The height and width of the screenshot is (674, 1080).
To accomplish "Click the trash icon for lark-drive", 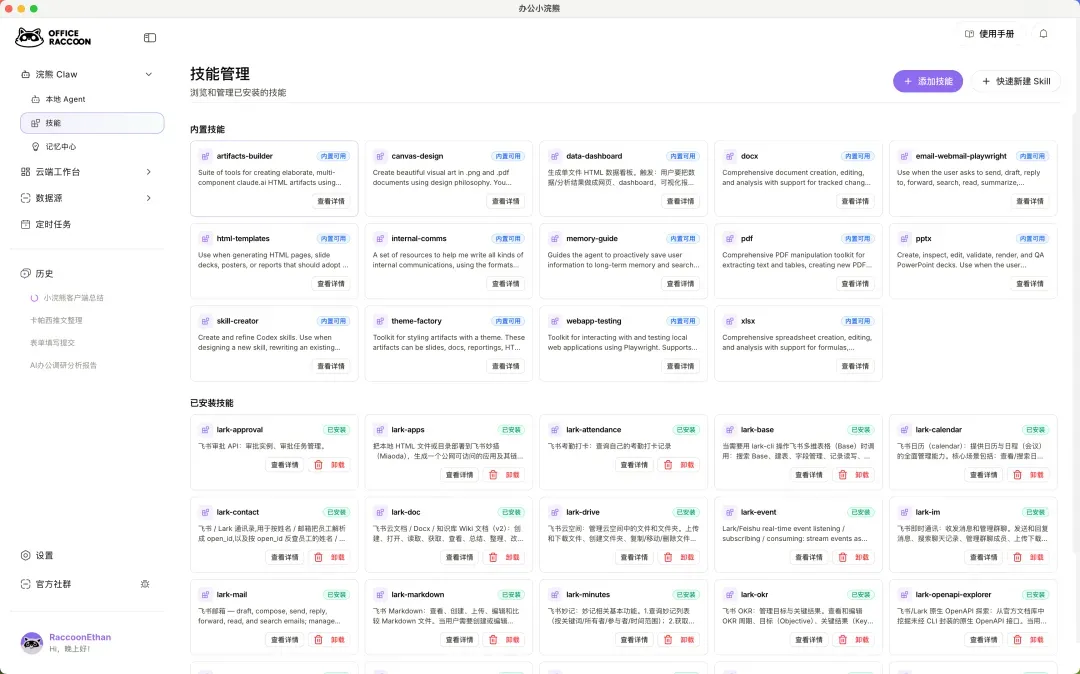I will [668, 558].
